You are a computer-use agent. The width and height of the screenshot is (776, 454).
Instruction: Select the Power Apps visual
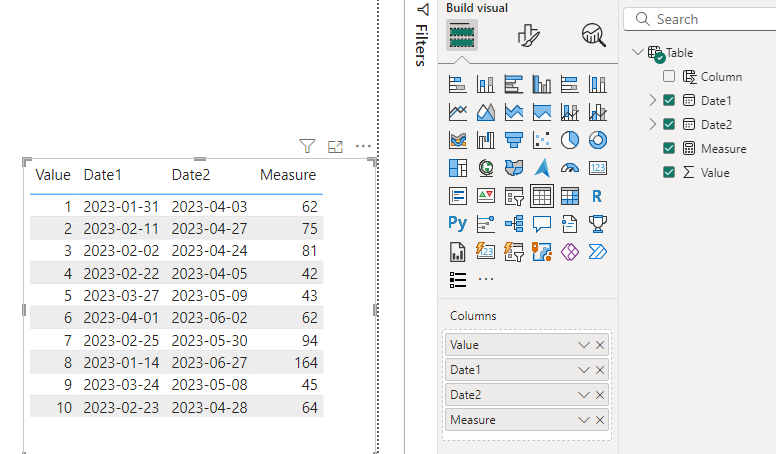[x=570, y=252]
